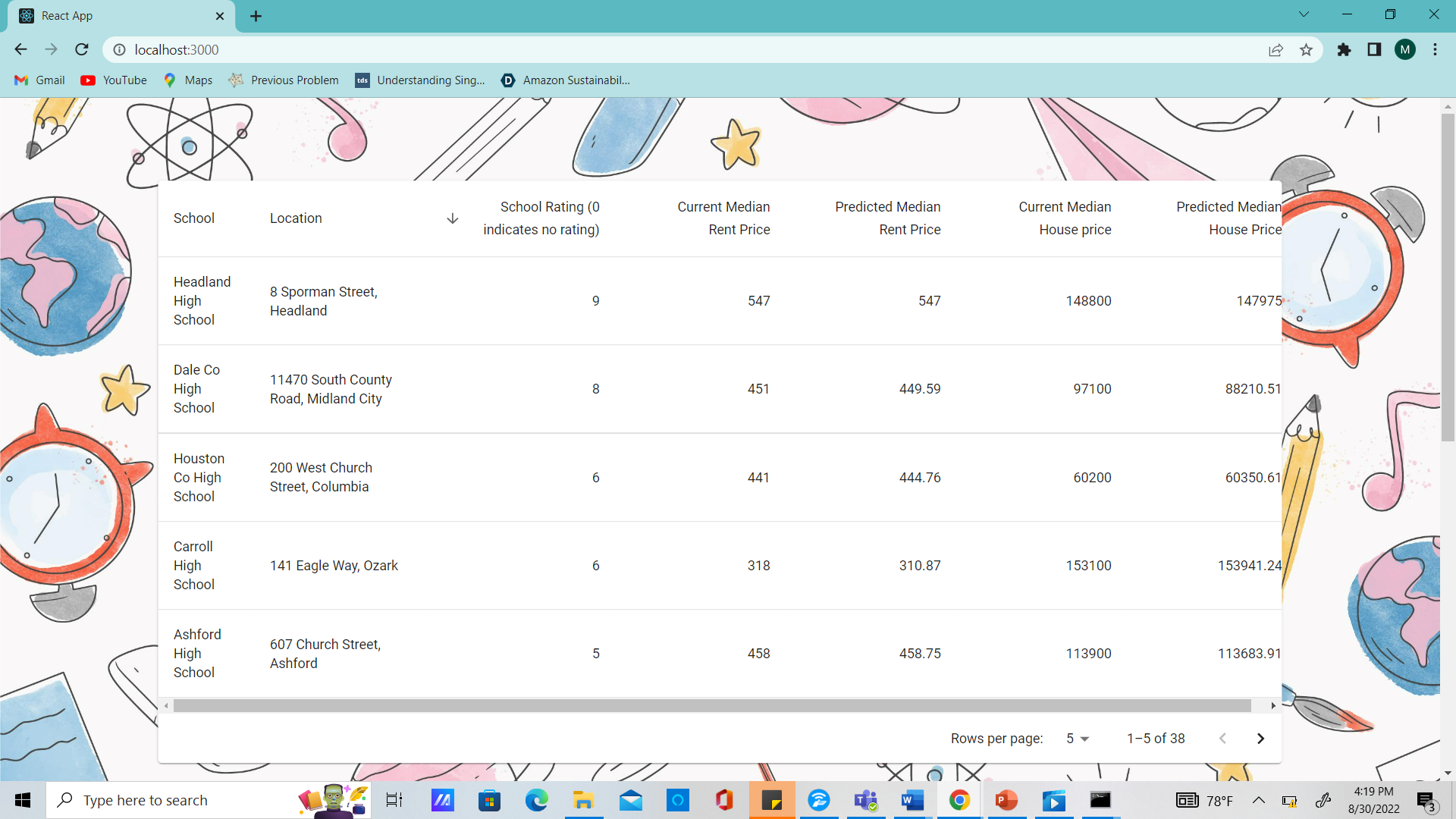Image resolution: width=1456 pixels, height=819 pixels.
Task: Go to next table page
Action: tap(1260, 739)
